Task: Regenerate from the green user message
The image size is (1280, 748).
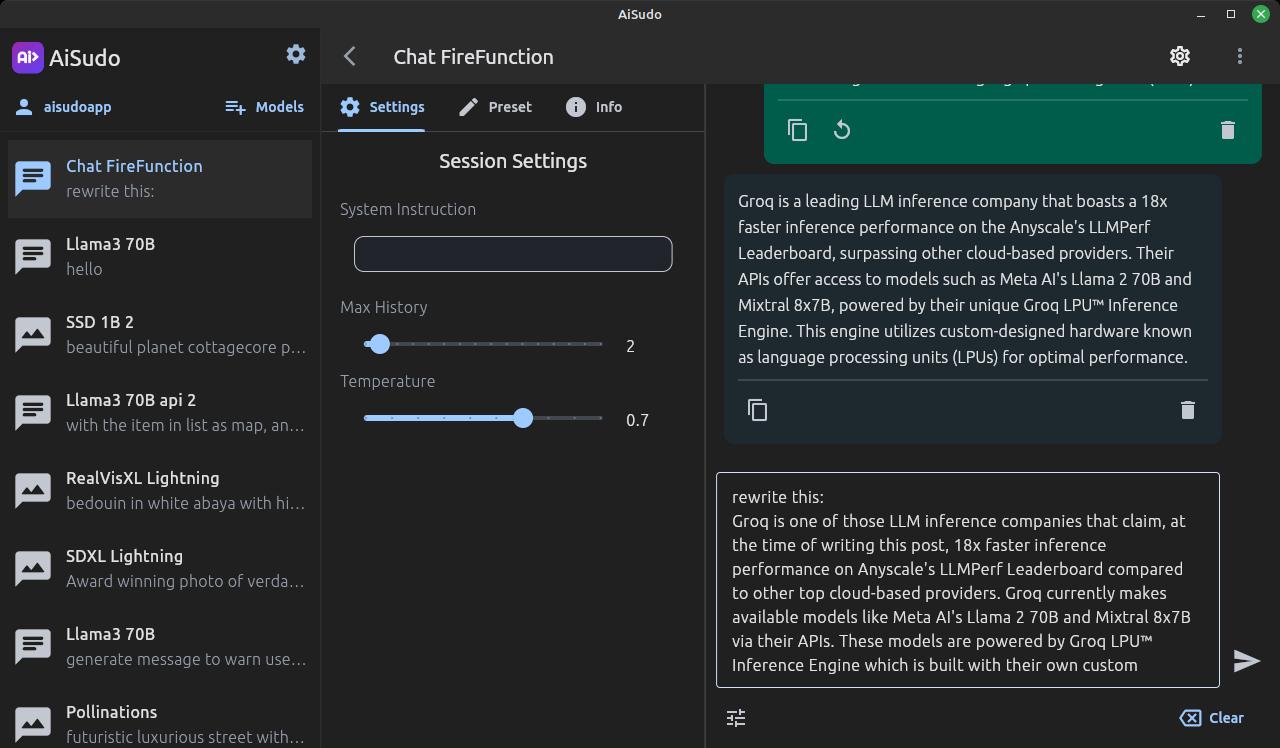Action: click(x=842, y=130)
